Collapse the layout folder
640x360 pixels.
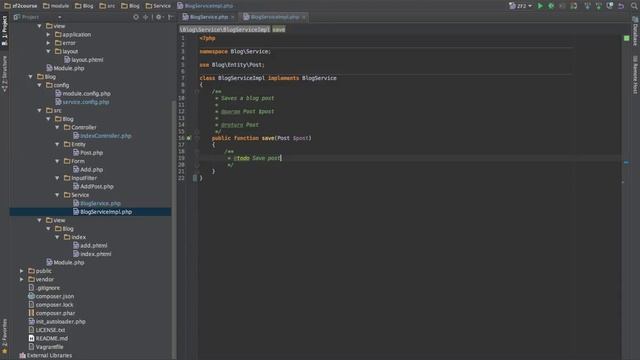coord(48,51)
